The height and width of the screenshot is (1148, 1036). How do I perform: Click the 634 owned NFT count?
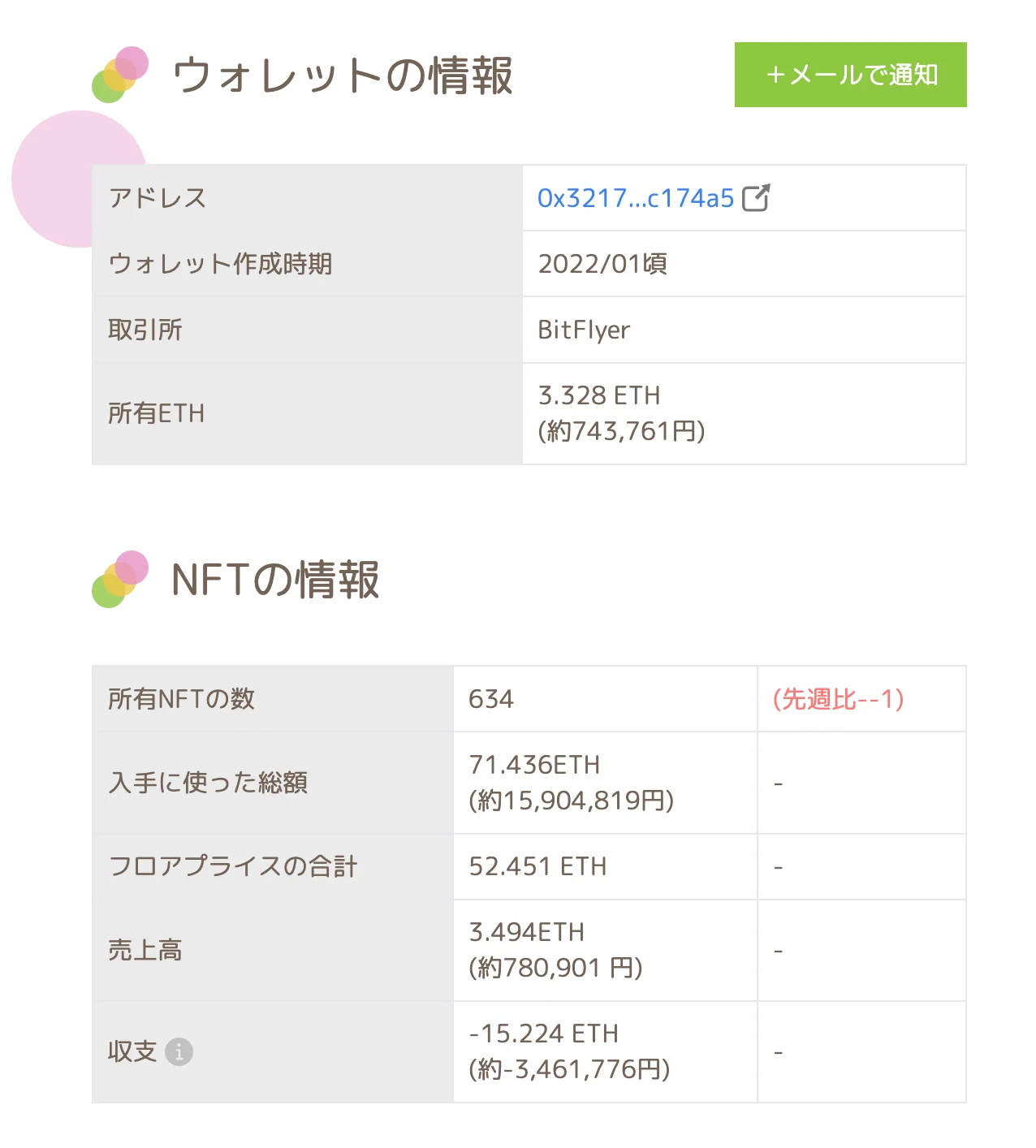[491, 699]
